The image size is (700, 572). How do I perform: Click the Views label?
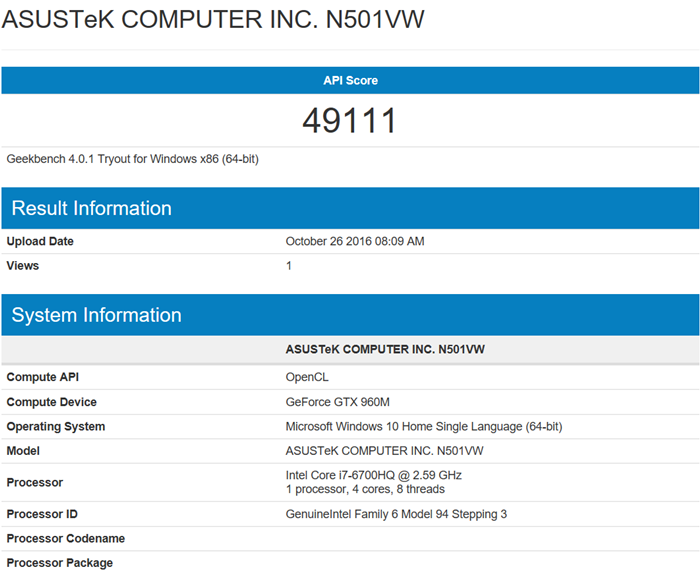point(23,266)
